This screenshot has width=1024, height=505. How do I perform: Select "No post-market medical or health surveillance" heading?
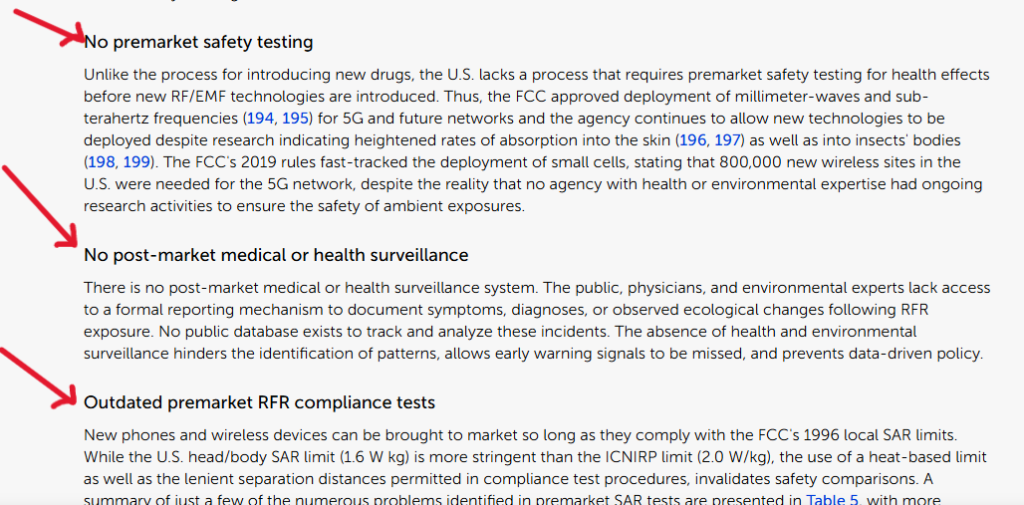276,255
